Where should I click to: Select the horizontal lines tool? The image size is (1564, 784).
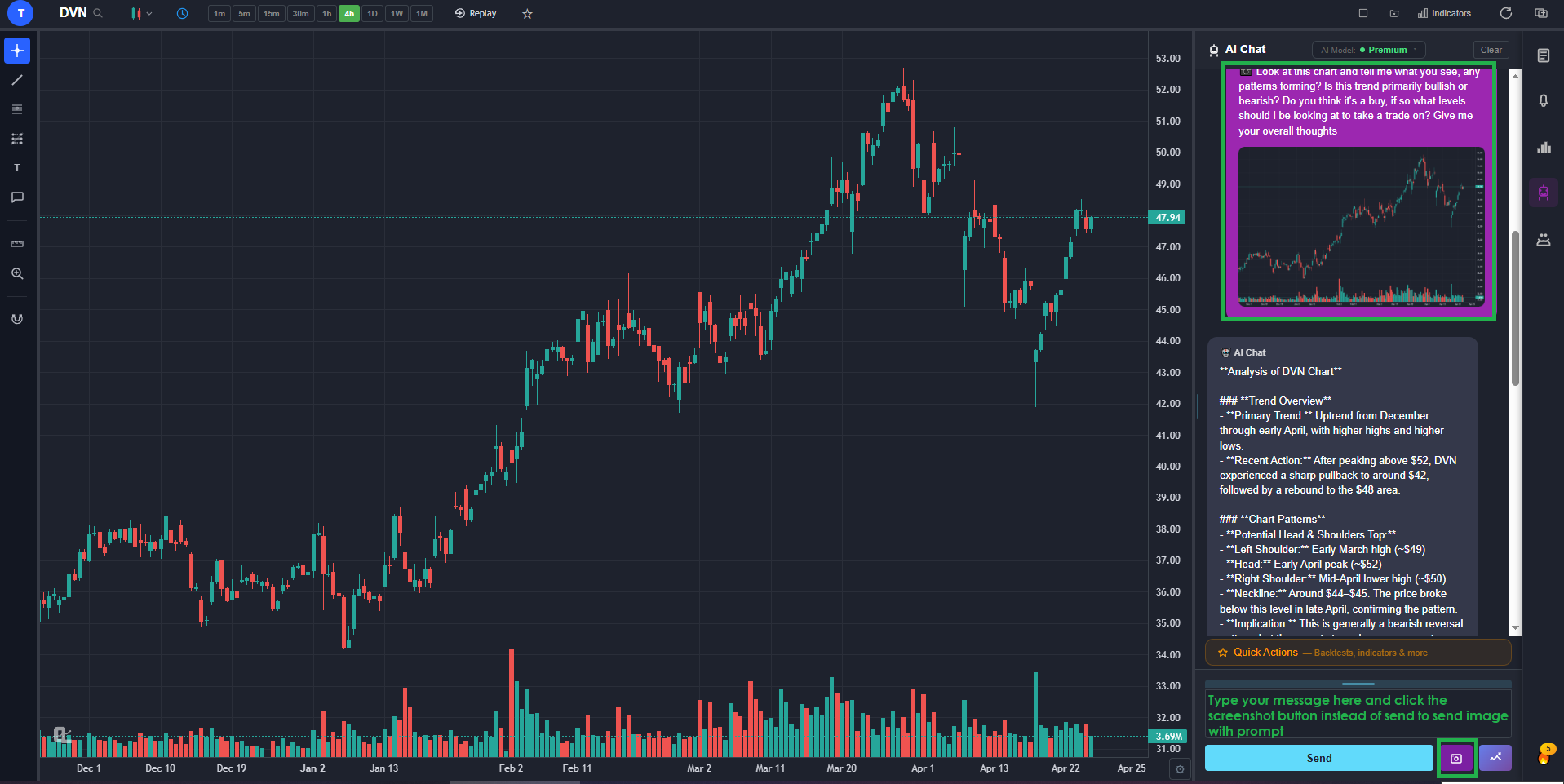coord(17,109)
